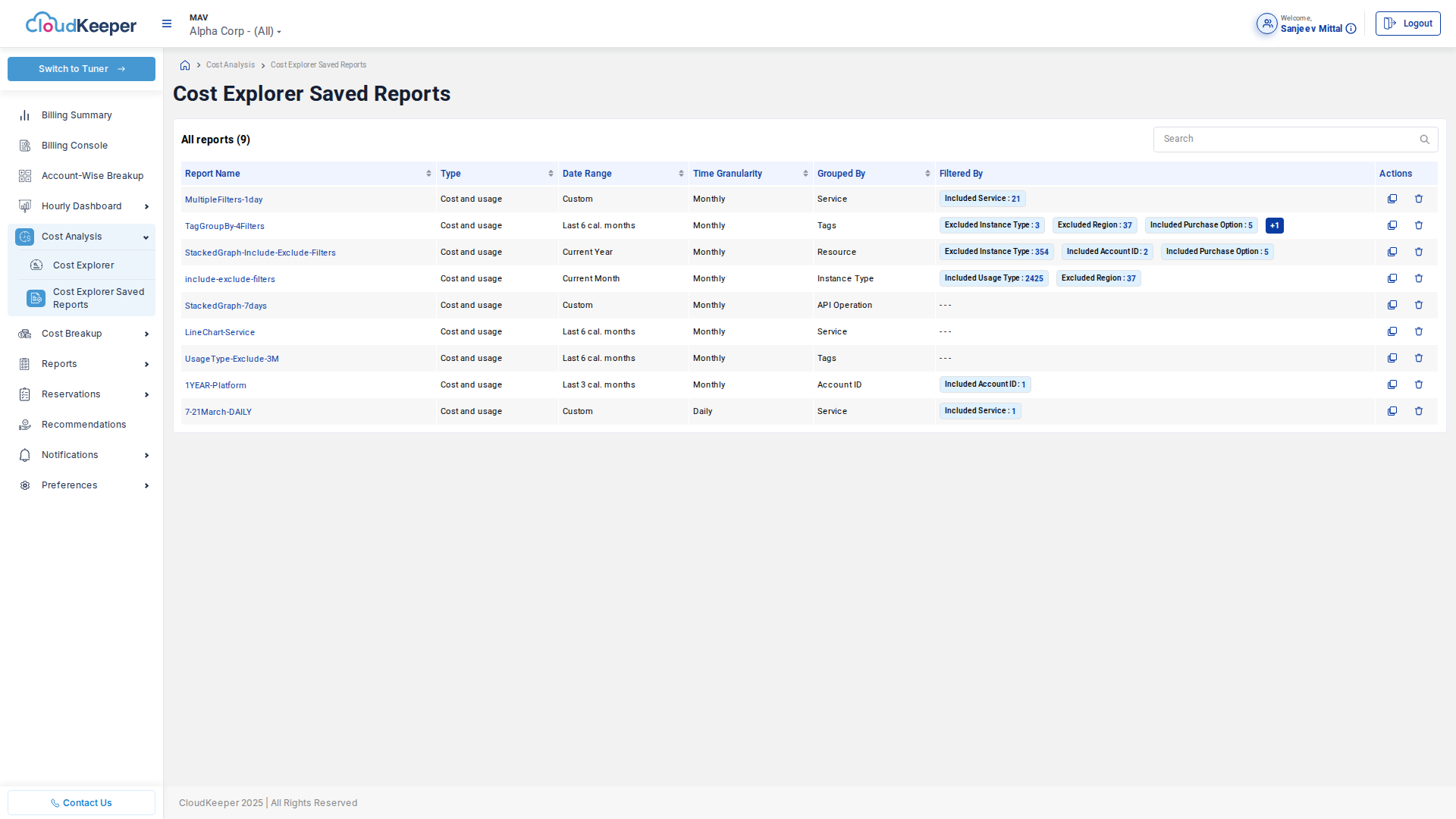Screen dimensions: 1456x819
Task: Click the home breadcrumb icon
Action: pyautogui.click(x=185, y=65)
